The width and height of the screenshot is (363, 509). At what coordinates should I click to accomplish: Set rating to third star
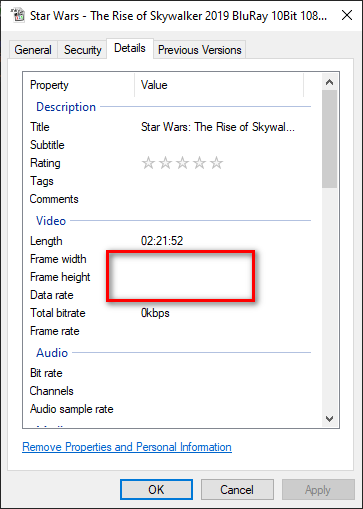click(x=182, y=163)
